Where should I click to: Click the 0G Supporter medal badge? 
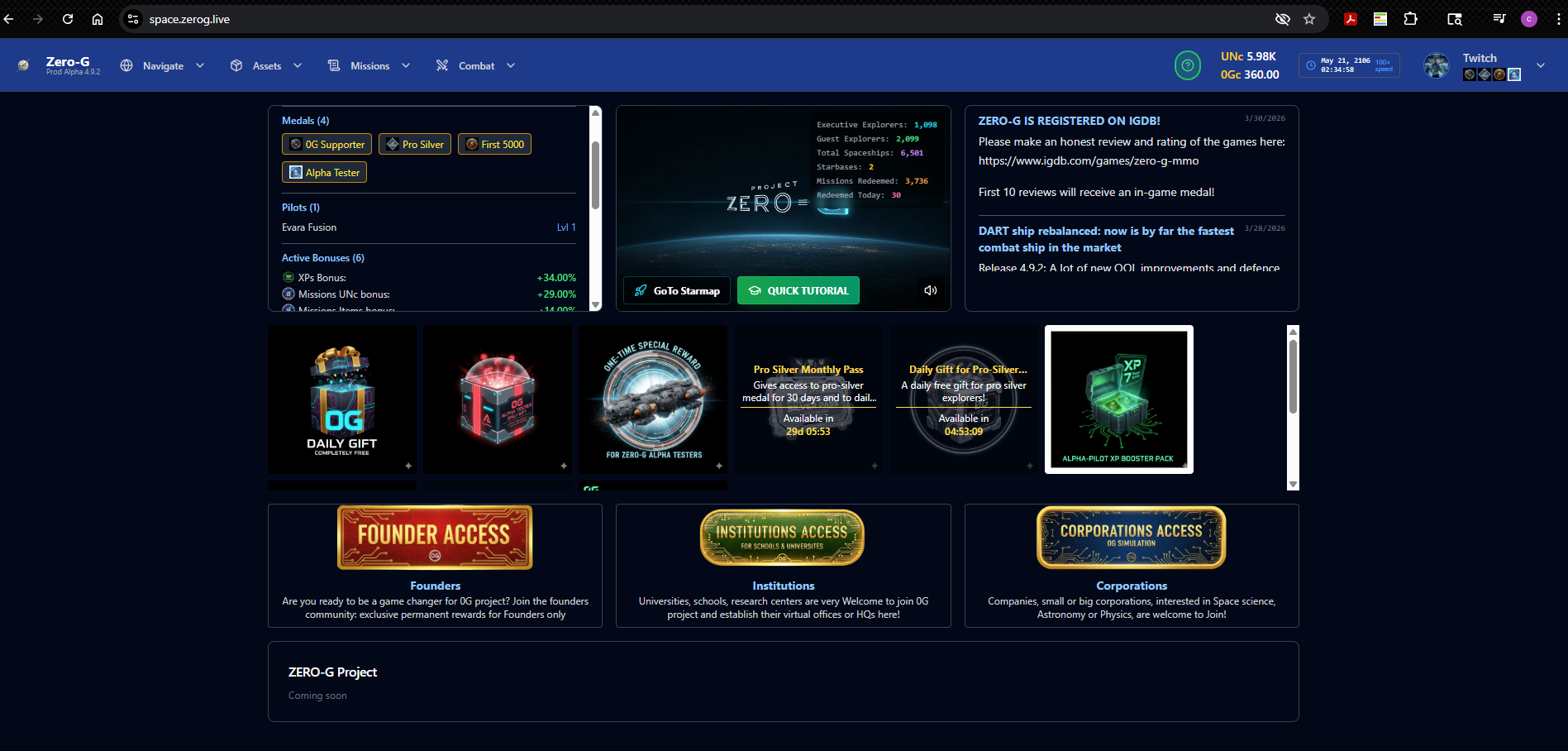click(x=326, y=144)
